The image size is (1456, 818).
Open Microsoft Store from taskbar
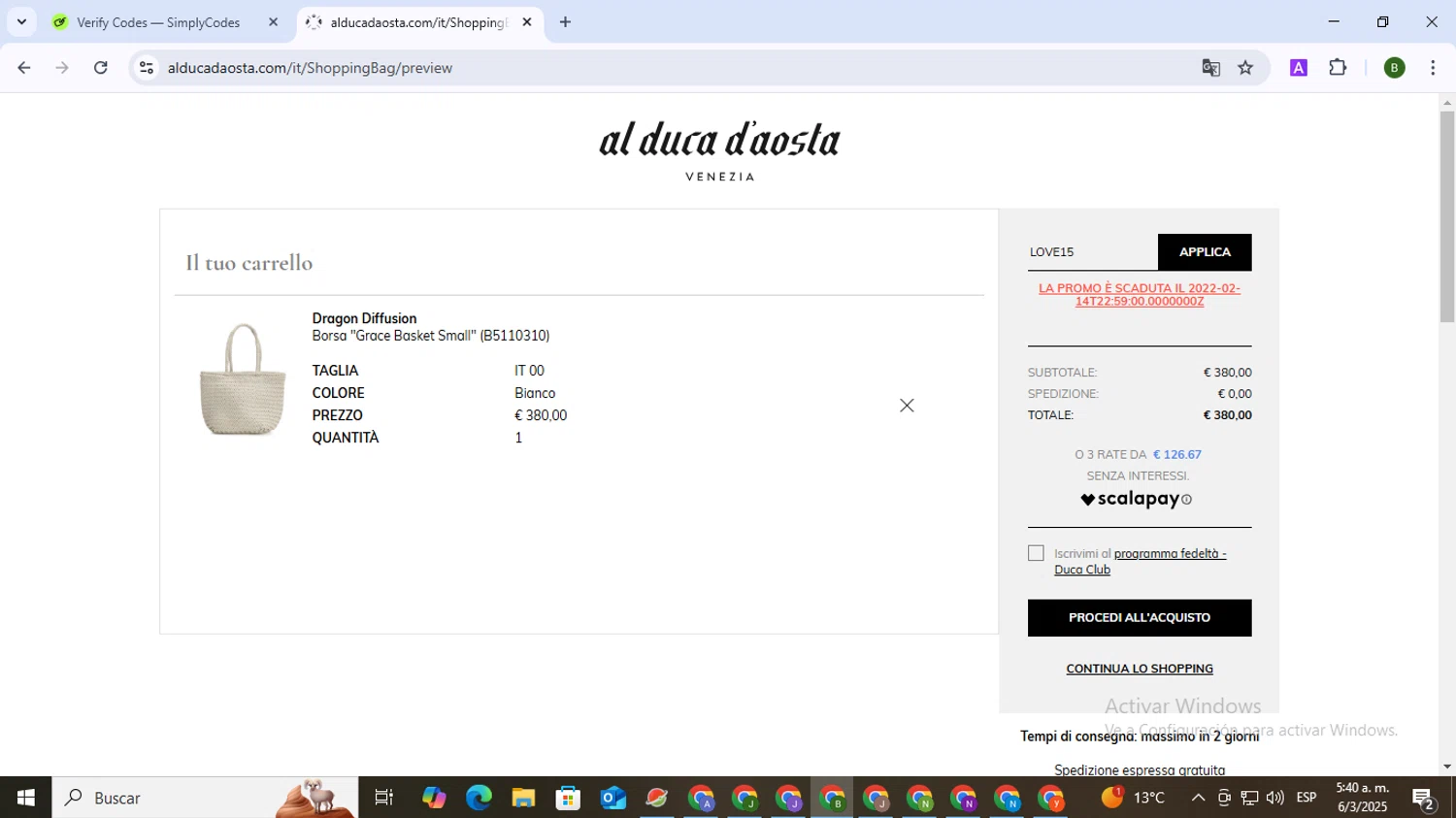(568, 798)
